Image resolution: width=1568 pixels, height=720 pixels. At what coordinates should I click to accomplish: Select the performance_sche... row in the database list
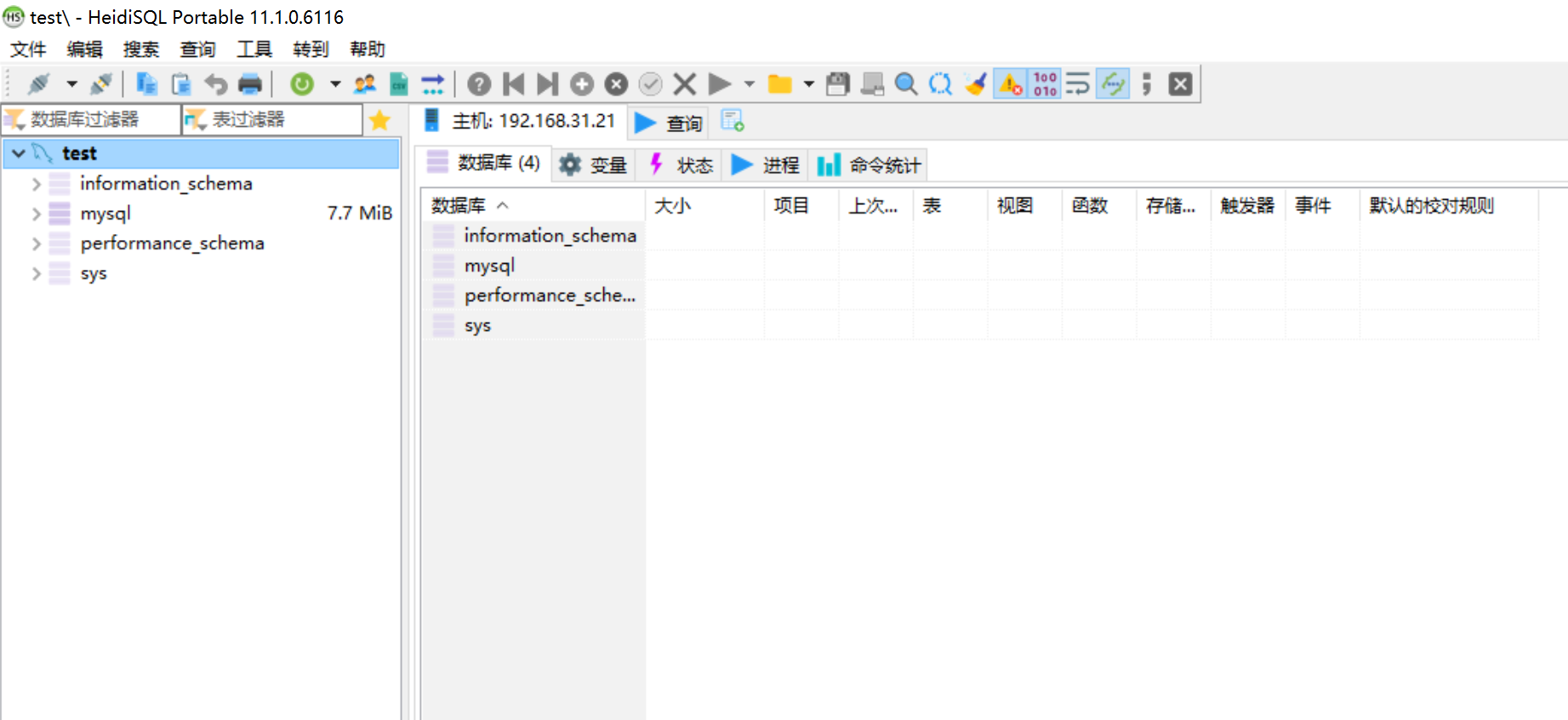pos(550,295)
